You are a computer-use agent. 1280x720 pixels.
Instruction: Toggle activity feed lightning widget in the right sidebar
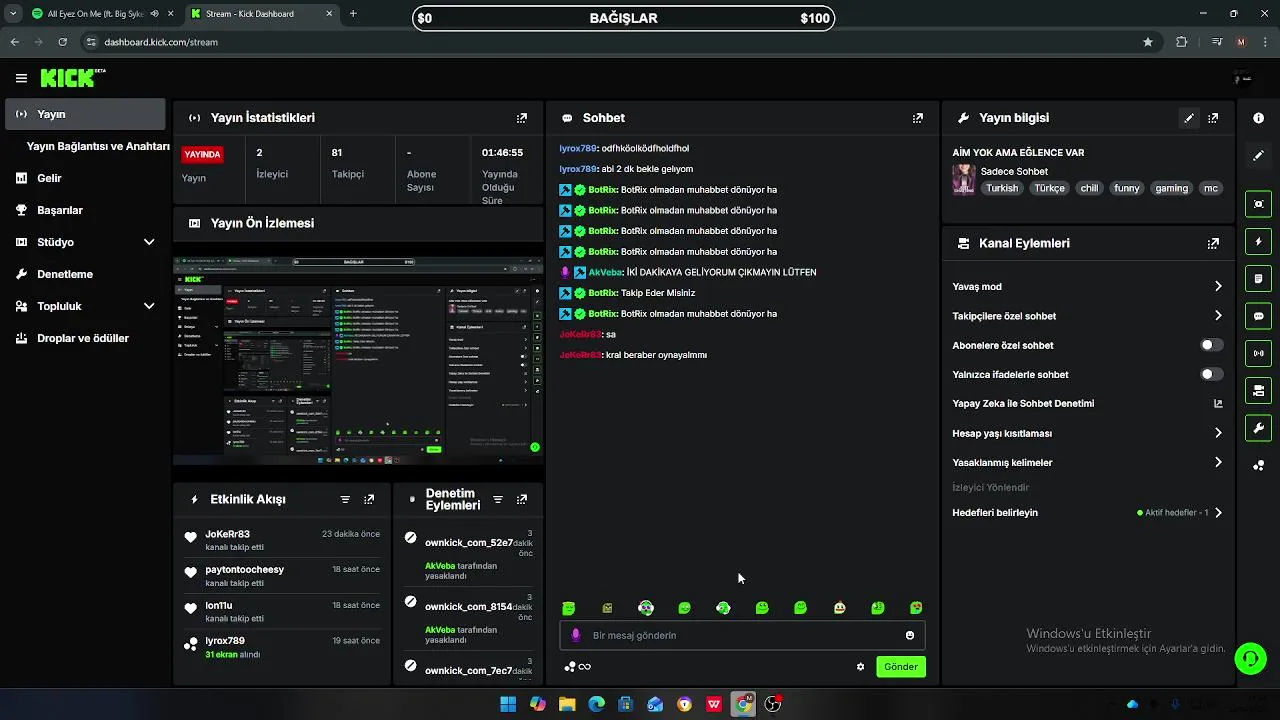(1258, 242)
